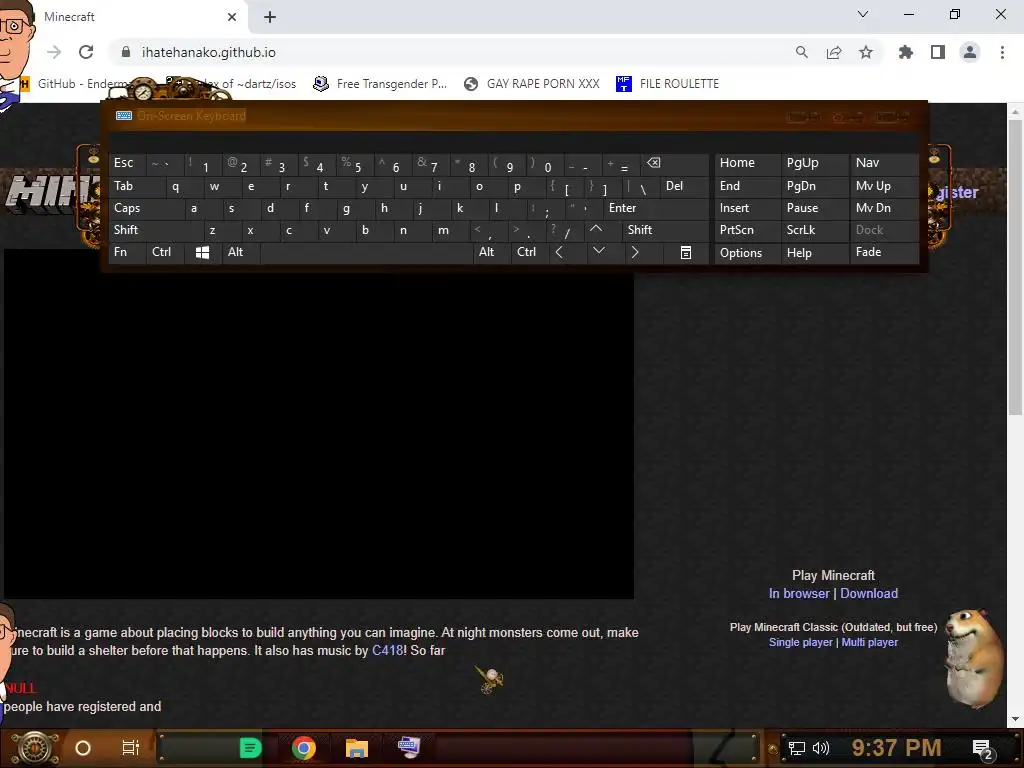Click the down arrow key on keyboard
This screenshot has height=768, width=1024.
tap(598, 251)
